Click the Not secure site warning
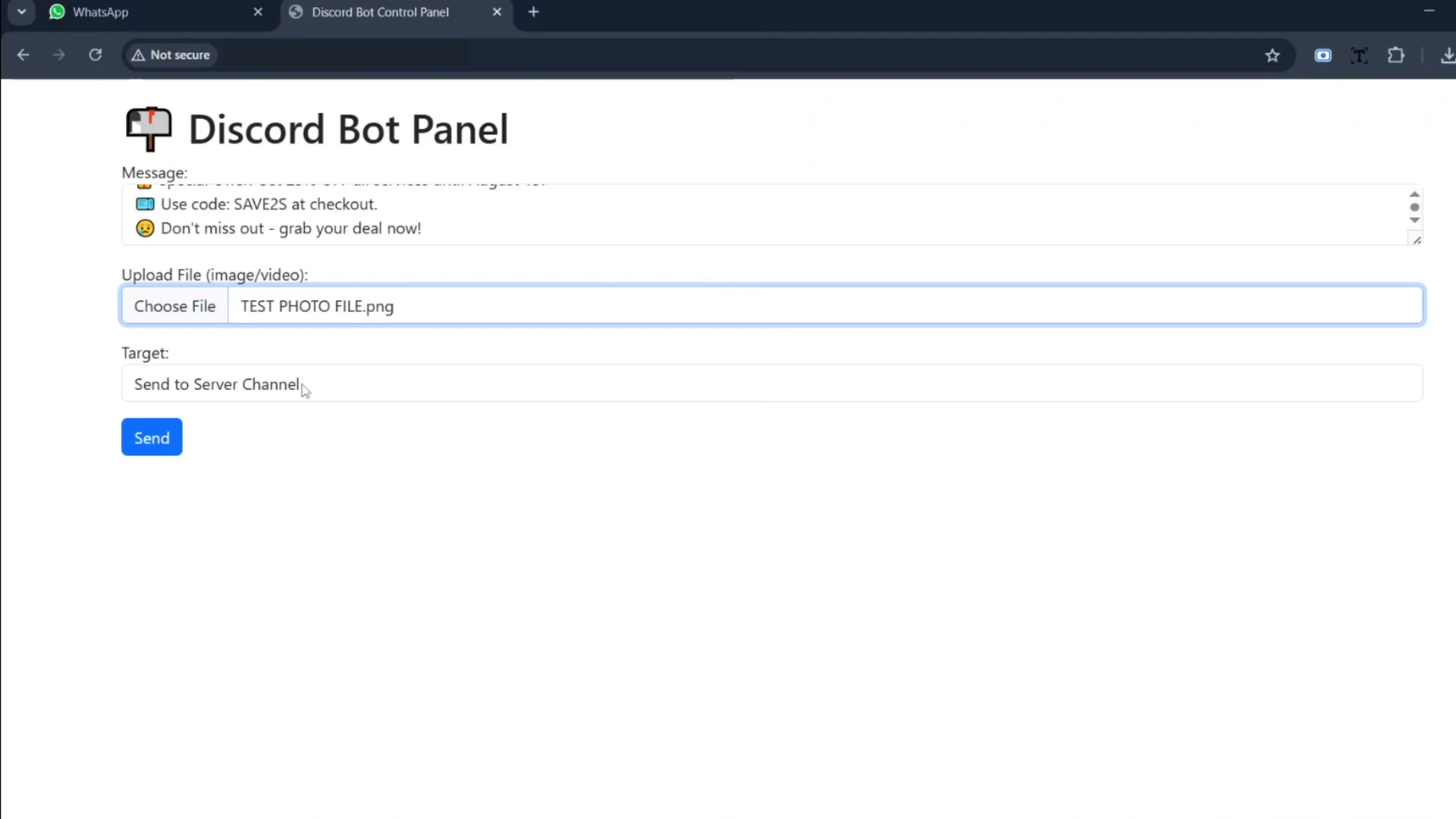 (171, 55)
